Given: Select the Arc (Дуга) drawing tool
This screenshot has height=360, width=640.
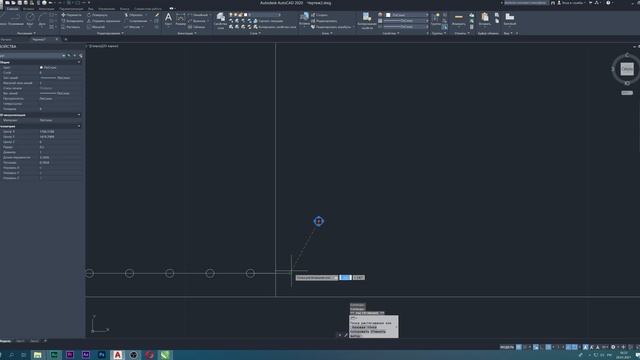Looking at the screenshot, I should pos(42,19).
